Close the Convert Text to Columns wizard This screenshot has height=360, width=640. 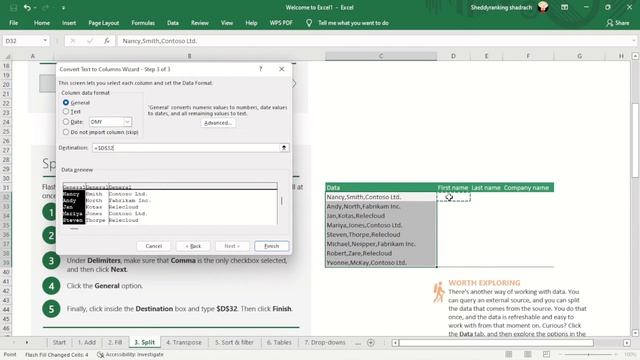point(282,69)
